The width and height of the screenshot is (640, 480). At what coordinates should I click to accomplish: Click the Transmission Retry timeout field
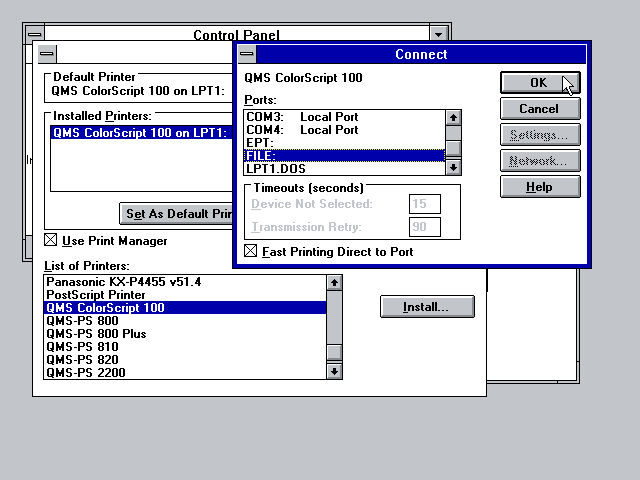pos(425,227)
